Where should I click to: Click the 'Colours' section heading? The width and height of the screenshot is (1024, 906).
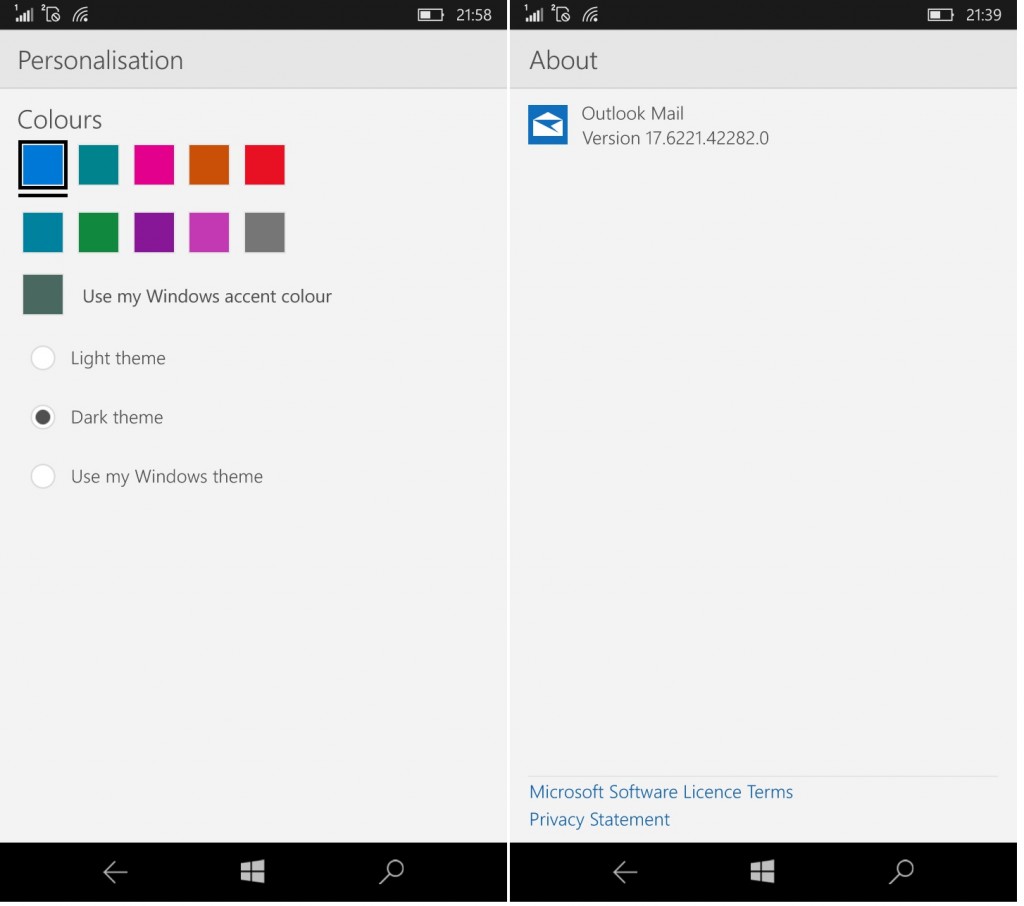(59, 120)
